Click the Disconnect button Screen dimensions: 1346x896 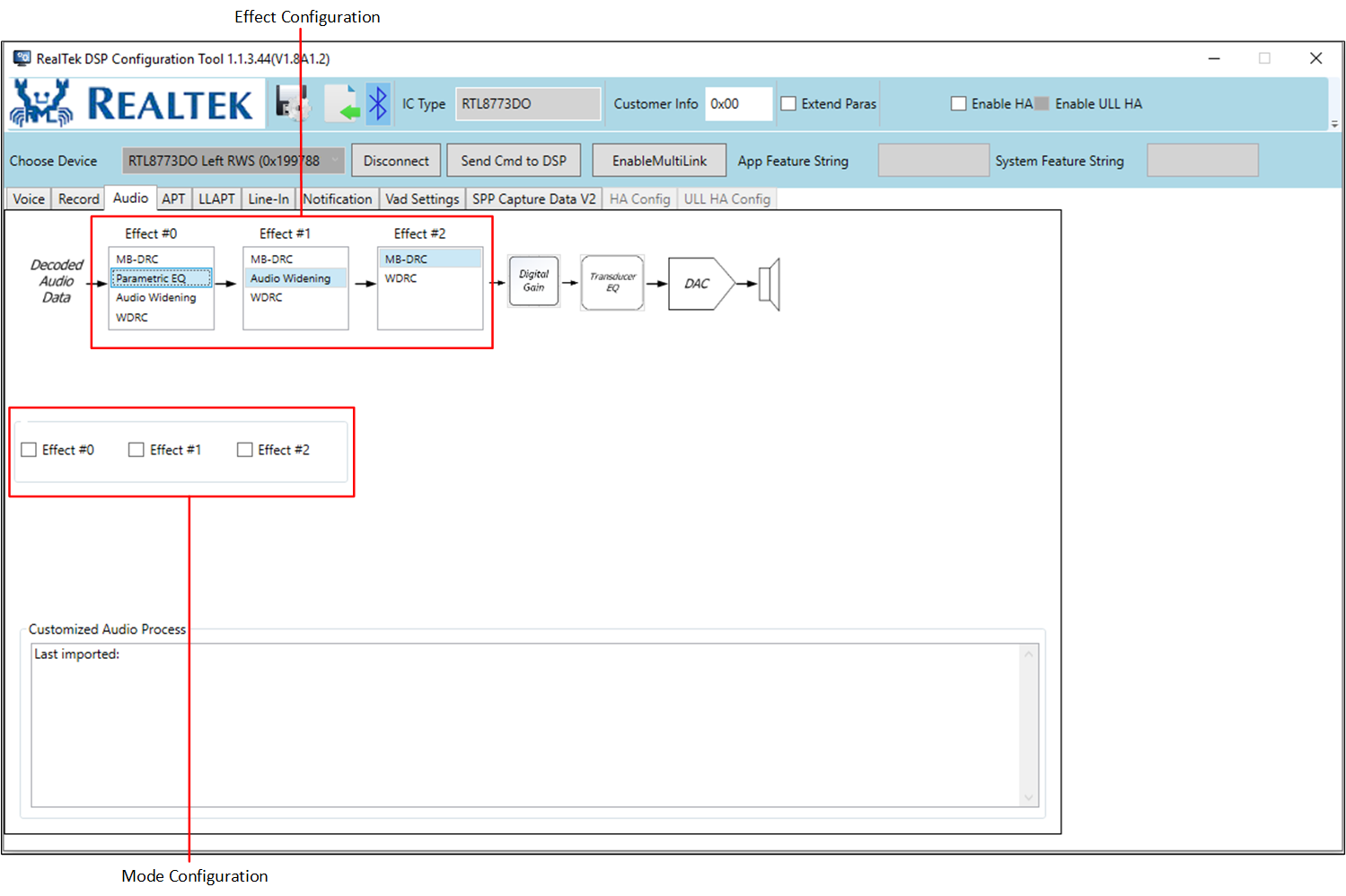[396, 161]
